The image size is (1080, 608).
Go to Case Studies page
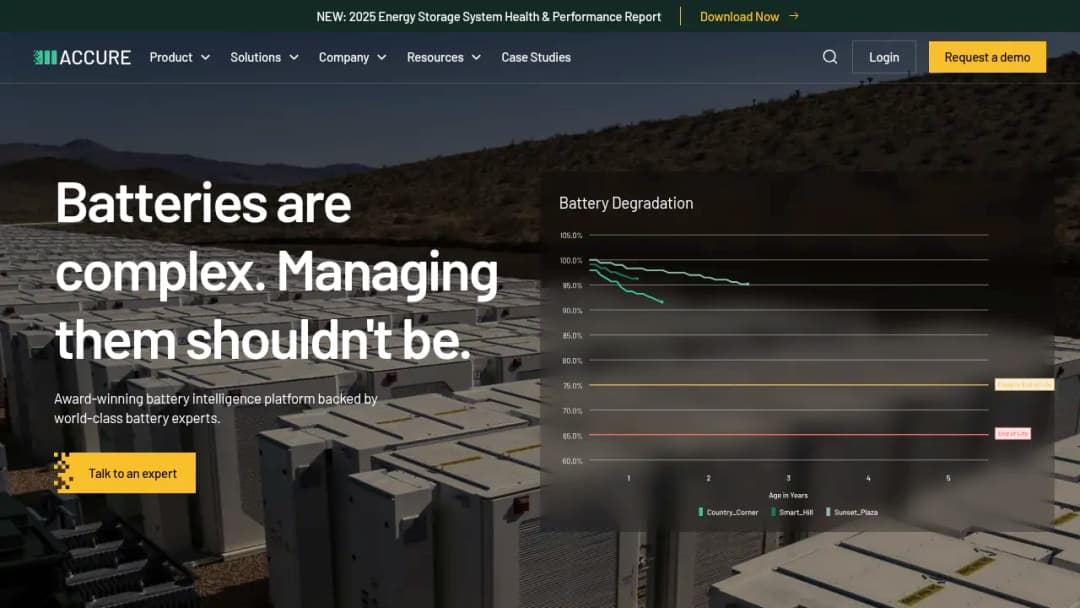coord(536,57)
